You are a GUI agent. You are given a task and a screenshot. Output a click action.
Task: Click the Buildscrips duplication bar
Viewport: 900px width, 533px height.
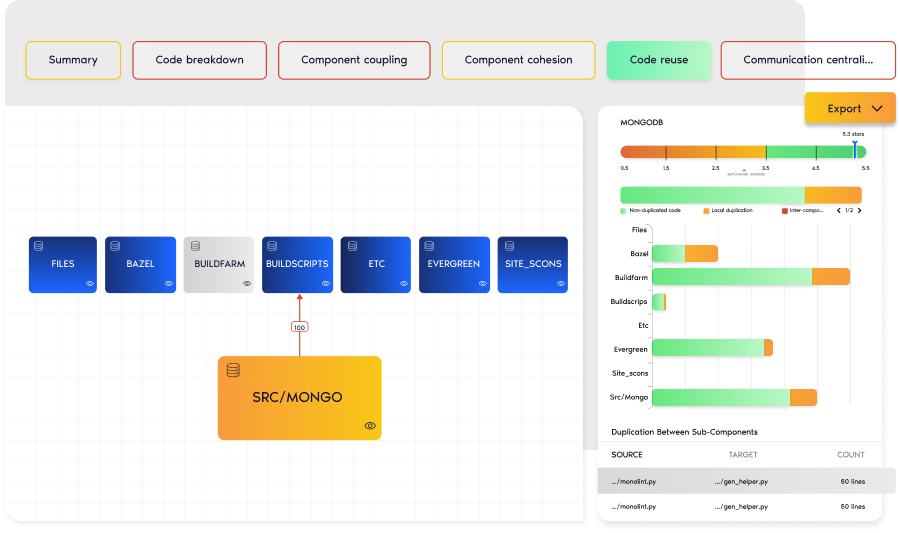point(659,302)
